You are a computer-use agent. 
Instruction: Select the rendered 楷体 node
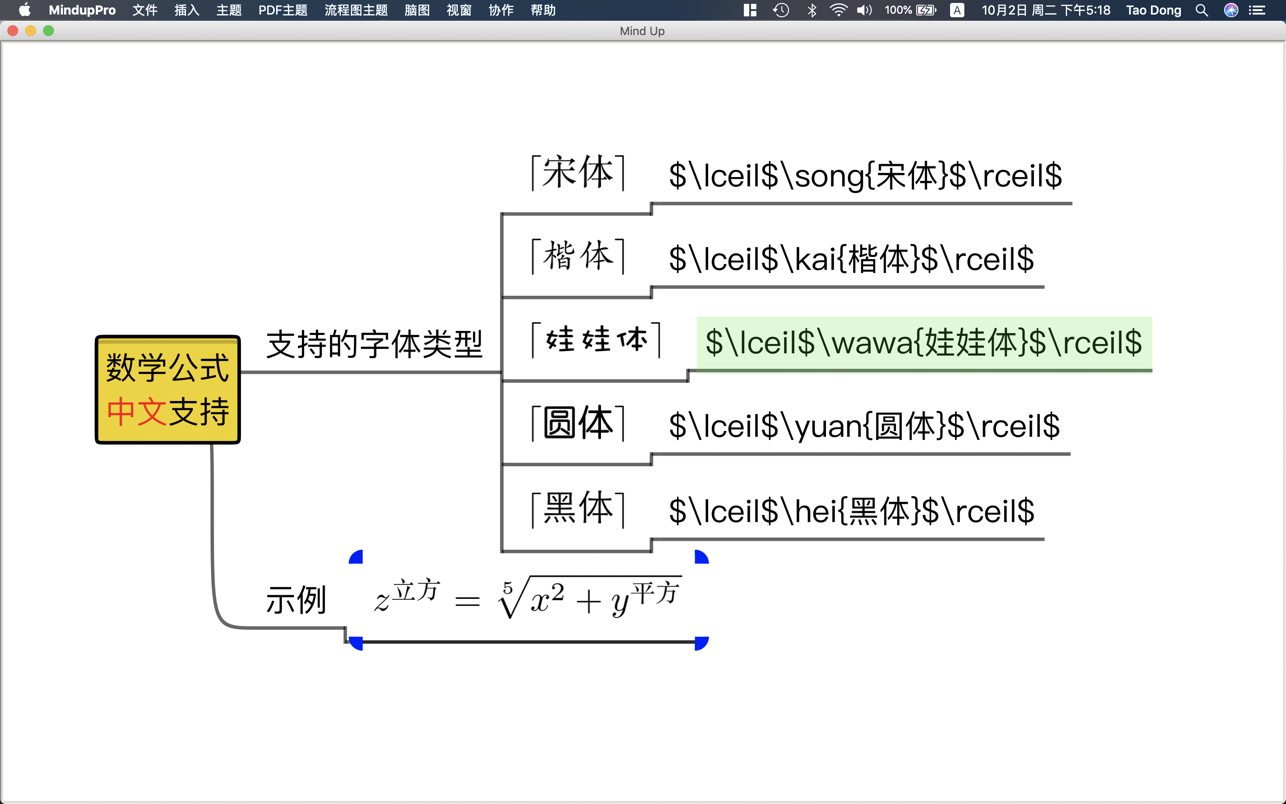(578, 256)
